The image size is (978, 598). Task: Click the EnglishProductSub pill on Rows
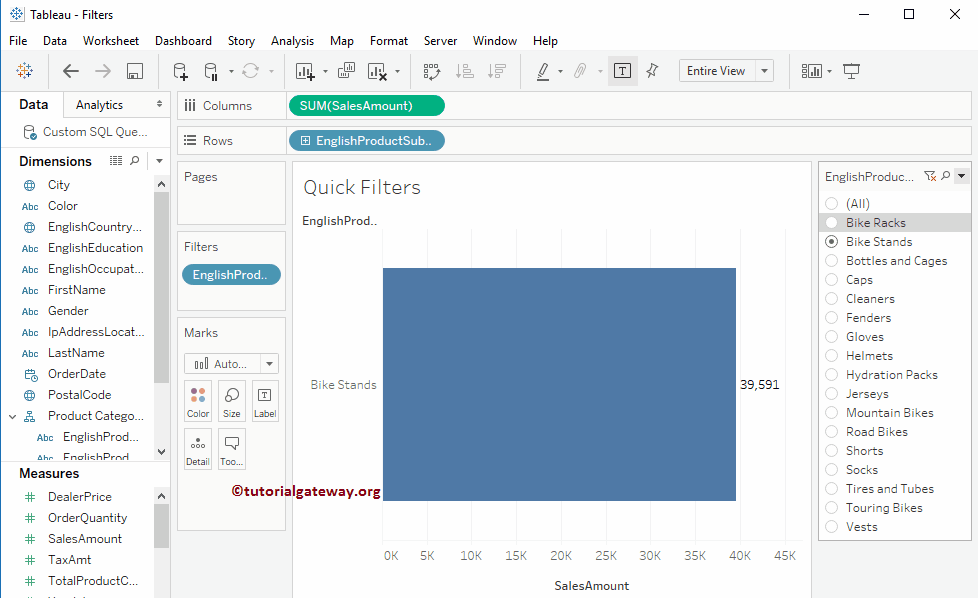[x=366, y=140]
